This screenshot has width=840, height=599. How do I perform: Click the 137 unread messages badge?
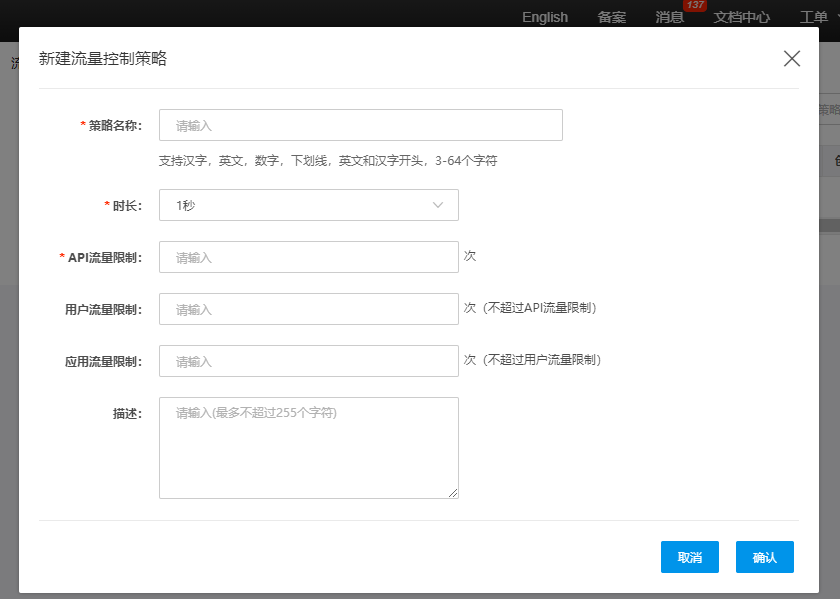tap(695, 6)
